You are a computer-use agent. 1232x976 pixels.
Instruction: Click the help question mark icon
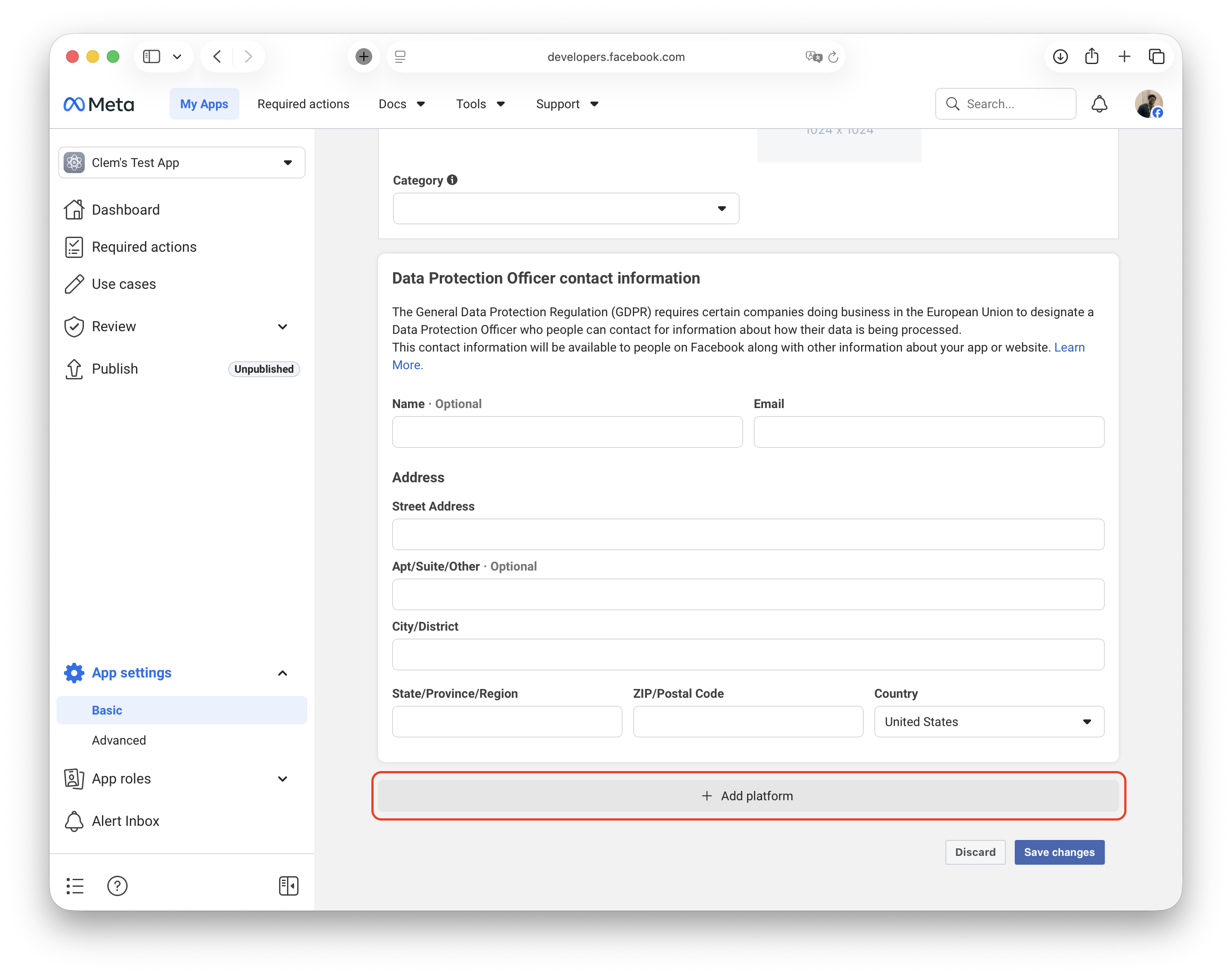click(x=117, y=886)
